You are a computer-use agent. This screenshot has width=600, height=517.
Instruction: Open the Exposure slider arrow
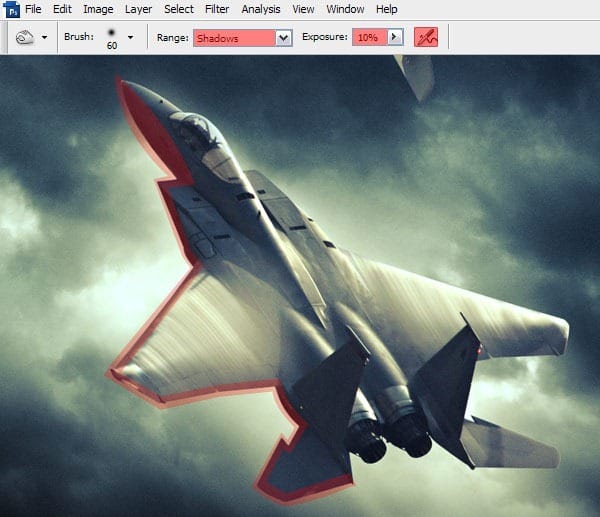pos(395,37)
